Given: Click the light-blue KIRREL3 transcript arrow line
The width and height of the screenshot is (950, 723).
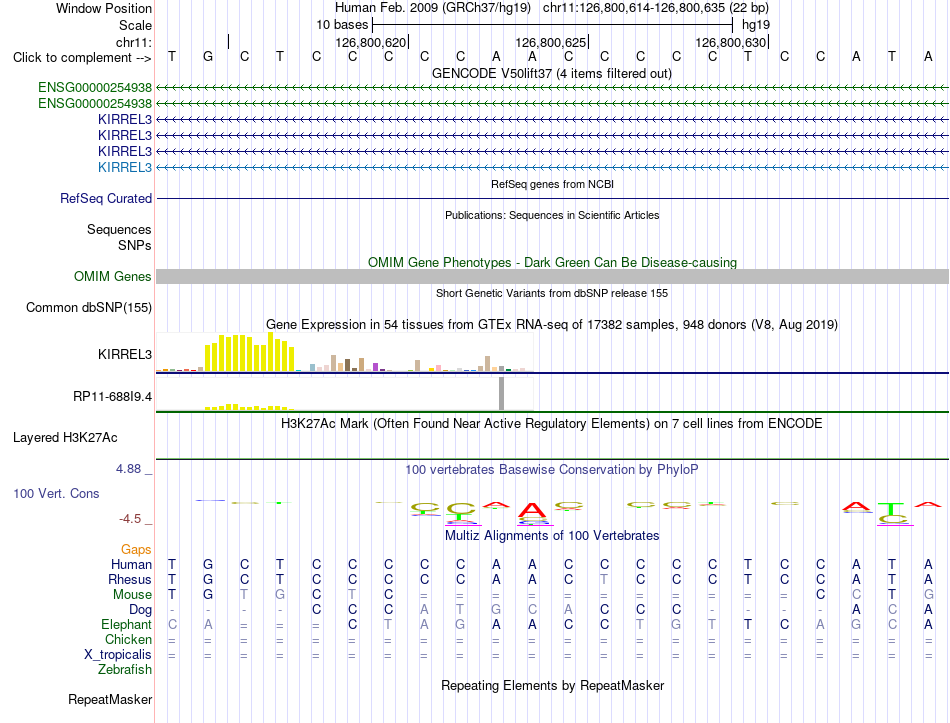Looking at the screenshot, I should pyautogui.click(x=552, y=167).
